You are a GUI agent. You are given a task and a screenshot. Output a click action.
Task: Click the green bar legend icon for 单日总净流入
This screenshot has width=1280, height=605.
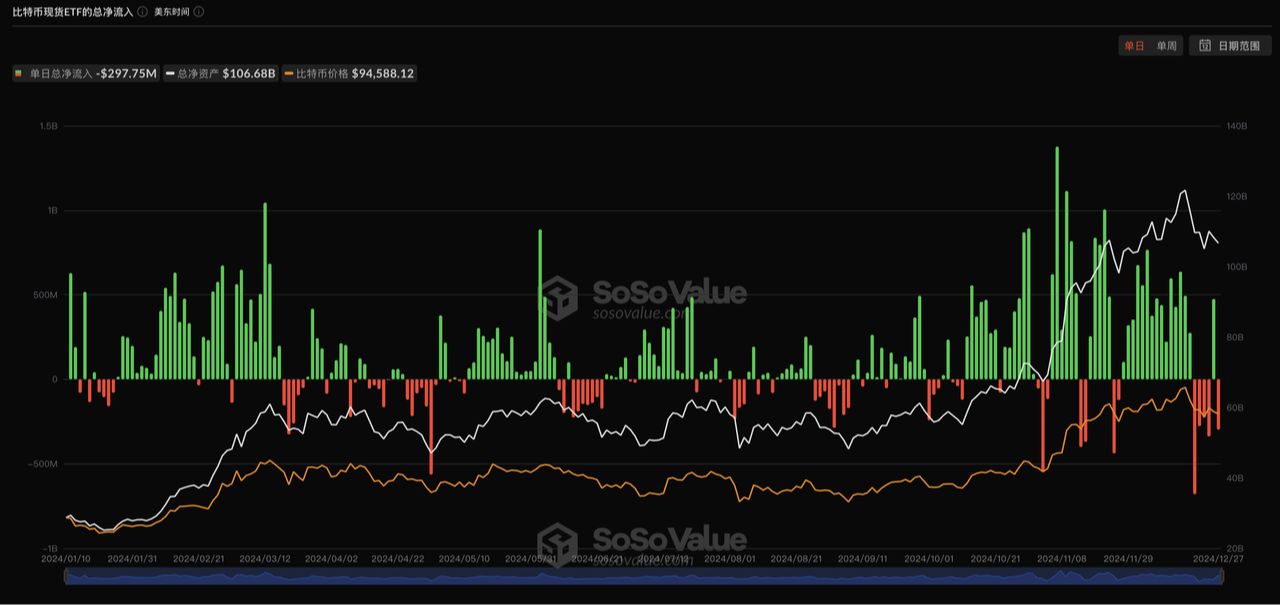point(19,72)
